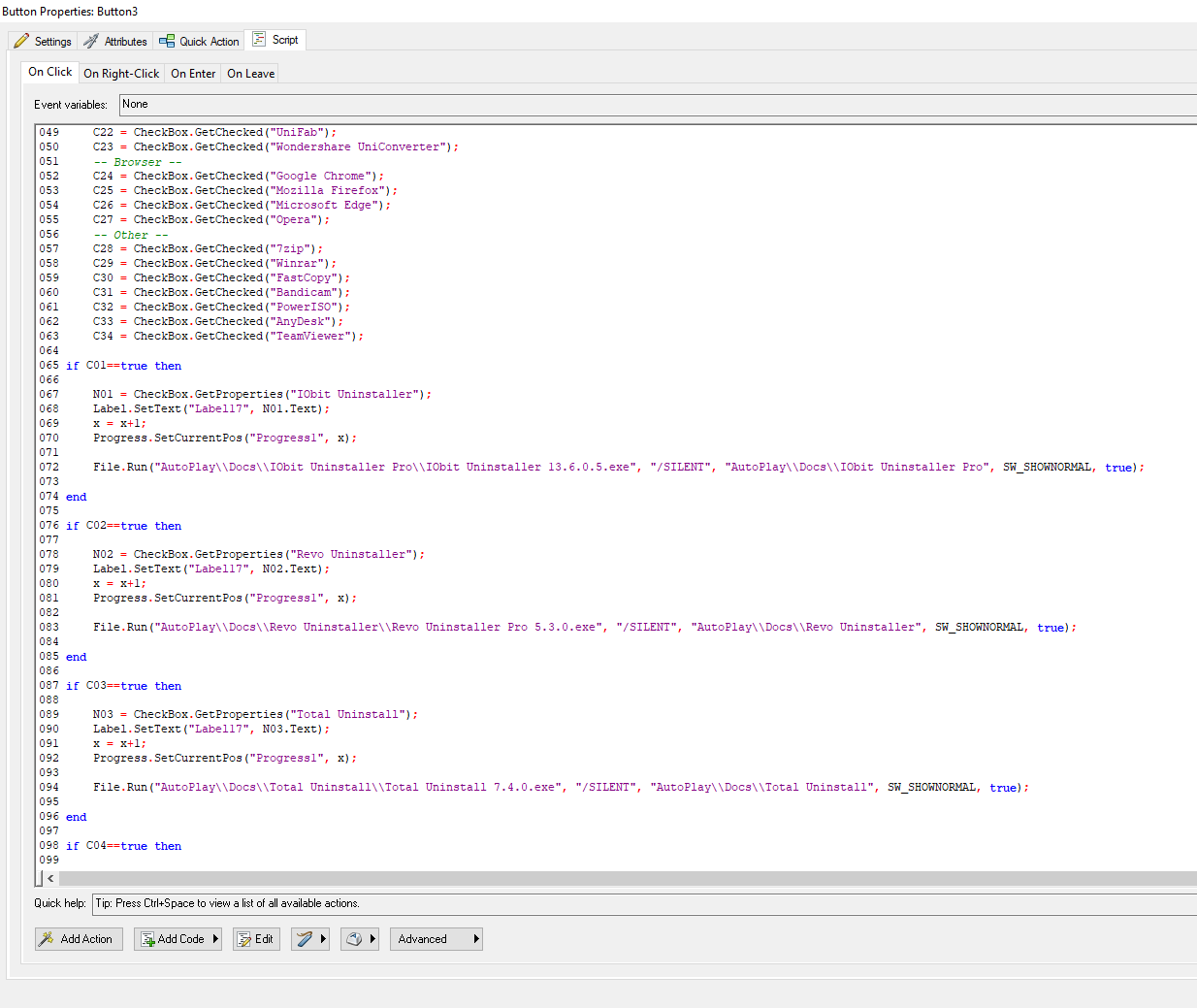
Task: Click the 'end' keyword on line 074
Action: point(76,497)
